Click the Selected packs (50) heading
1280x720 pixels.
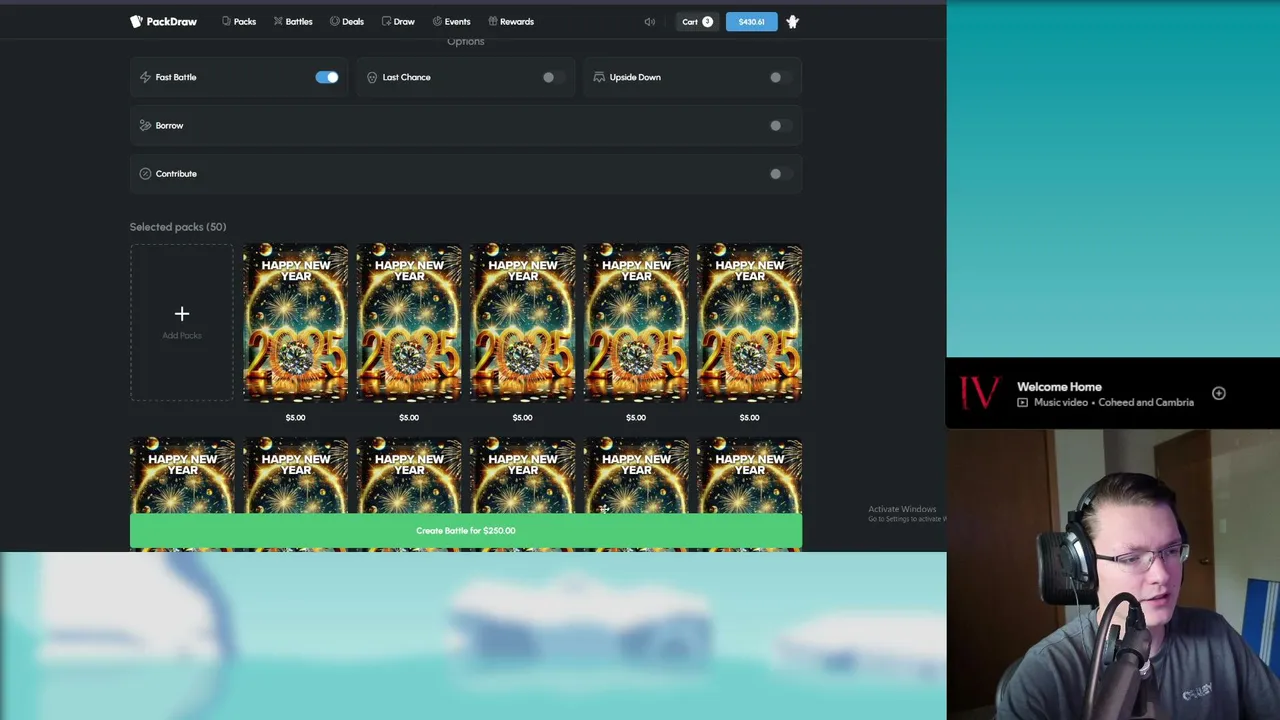click(x=178, y=227)
